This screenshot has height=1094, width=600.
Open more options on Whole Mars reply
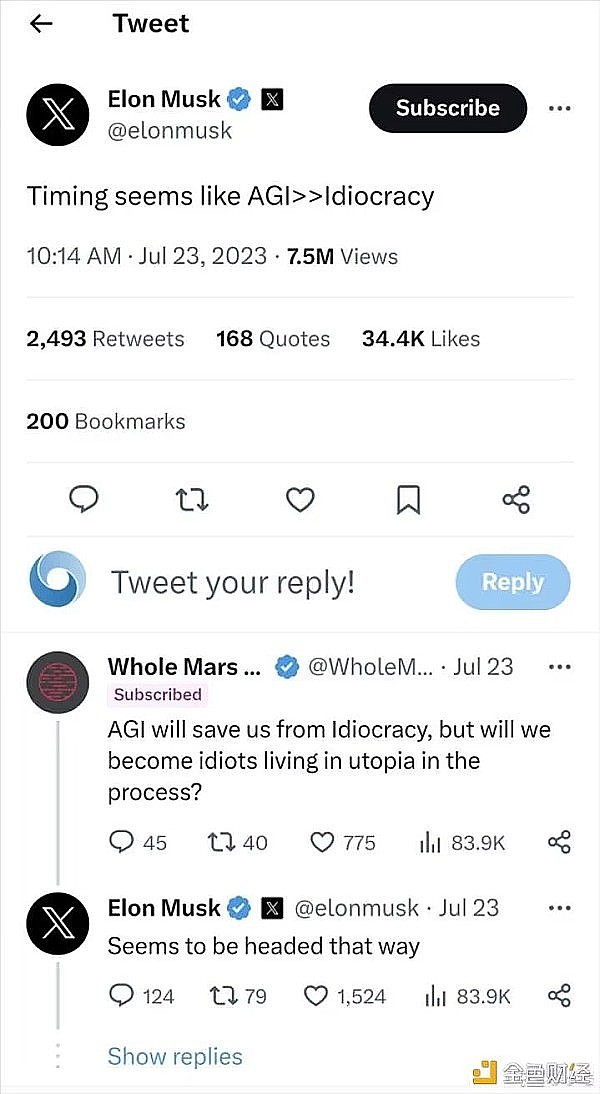[560, 666]
